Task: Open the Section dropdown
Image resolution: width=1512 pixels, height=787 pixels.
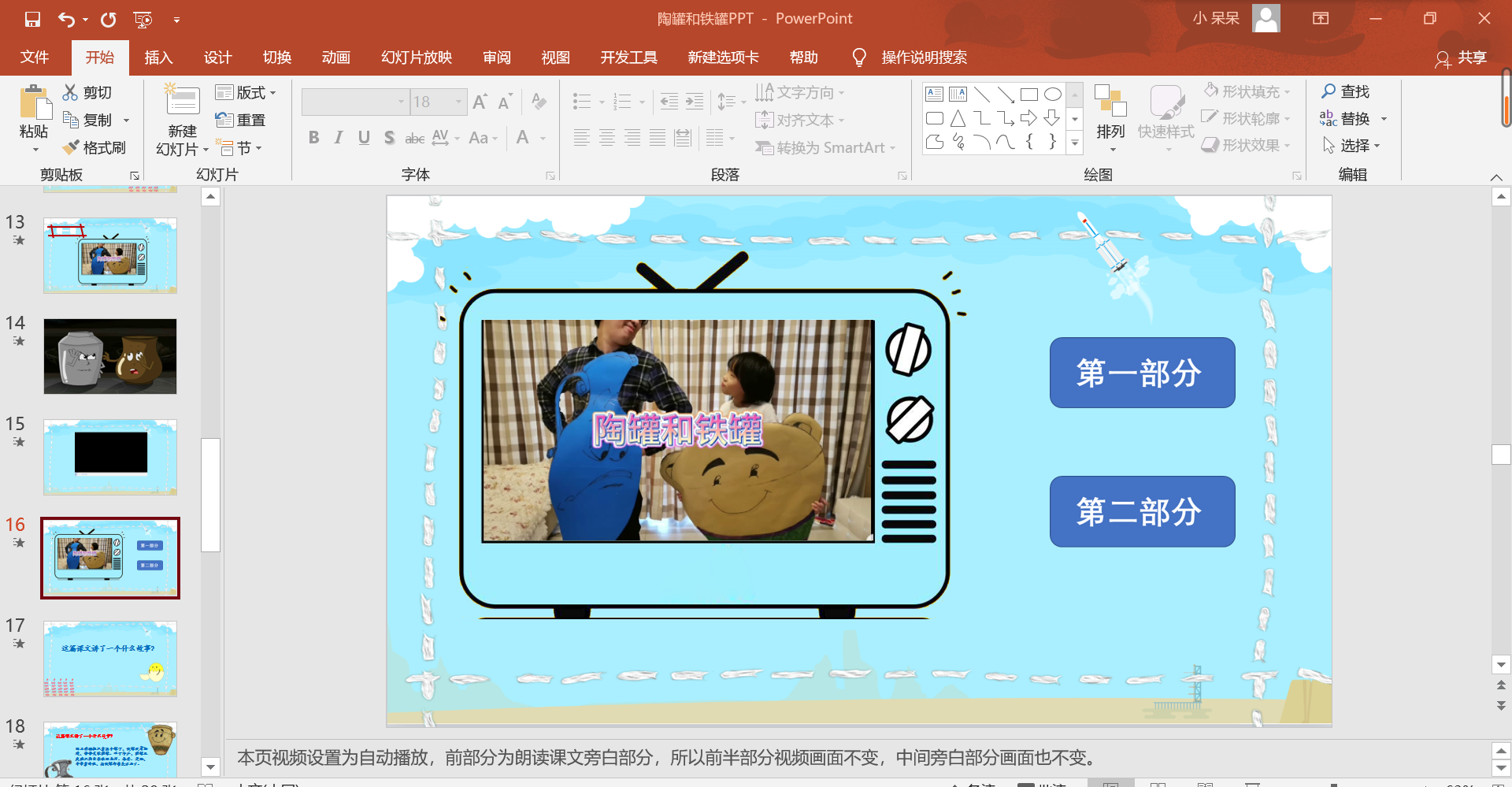Action: 239,147
